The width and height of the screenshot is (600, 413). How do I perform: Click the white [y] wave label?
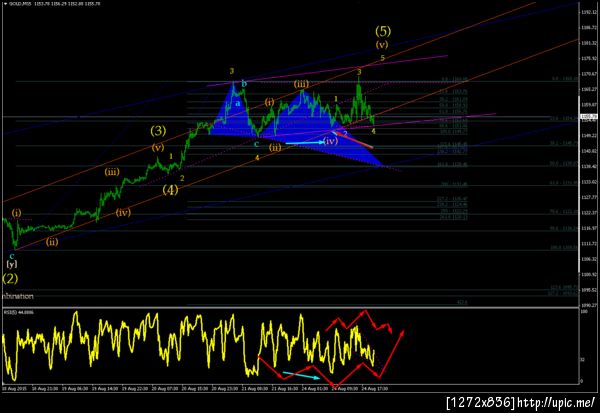pyautogui.click(x=12, y=264)
